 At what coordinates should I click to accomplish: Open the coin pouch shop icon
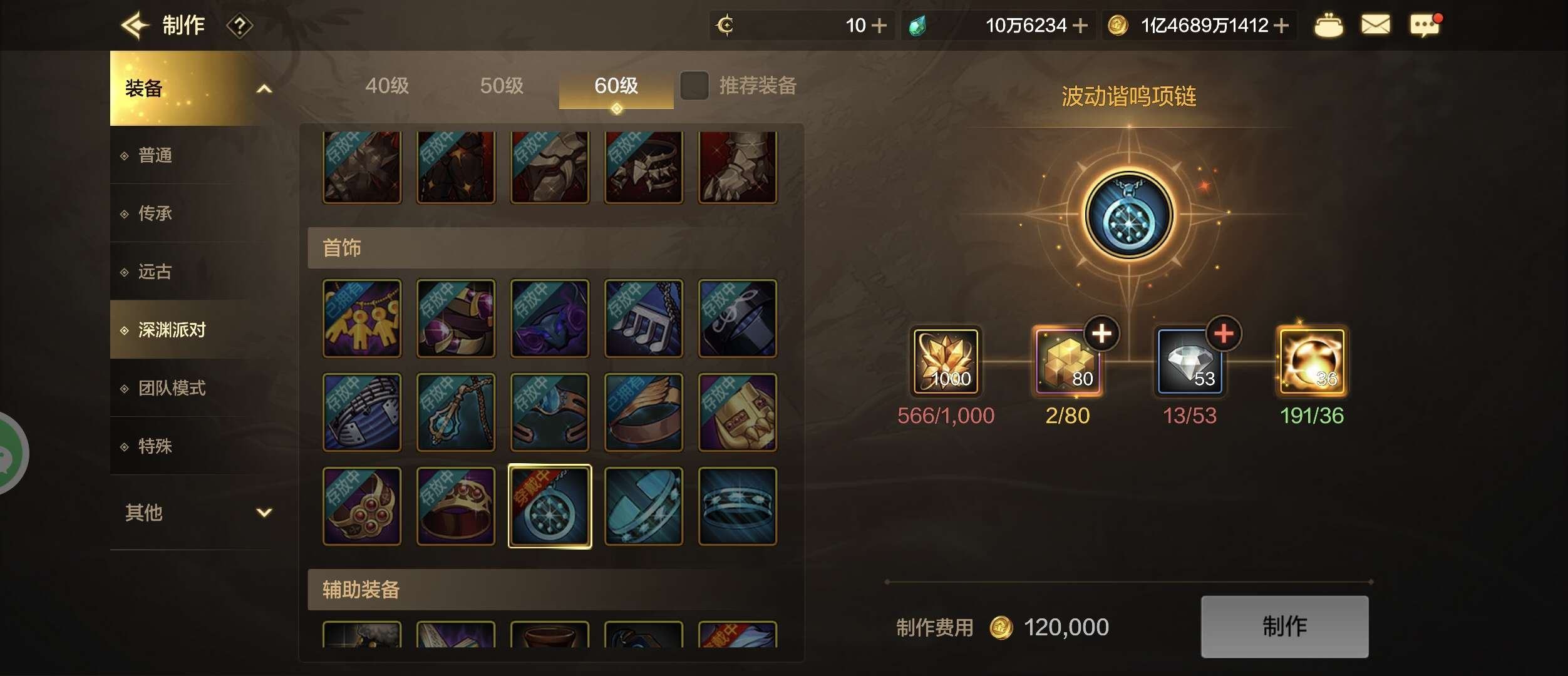tap(1328, 25)
